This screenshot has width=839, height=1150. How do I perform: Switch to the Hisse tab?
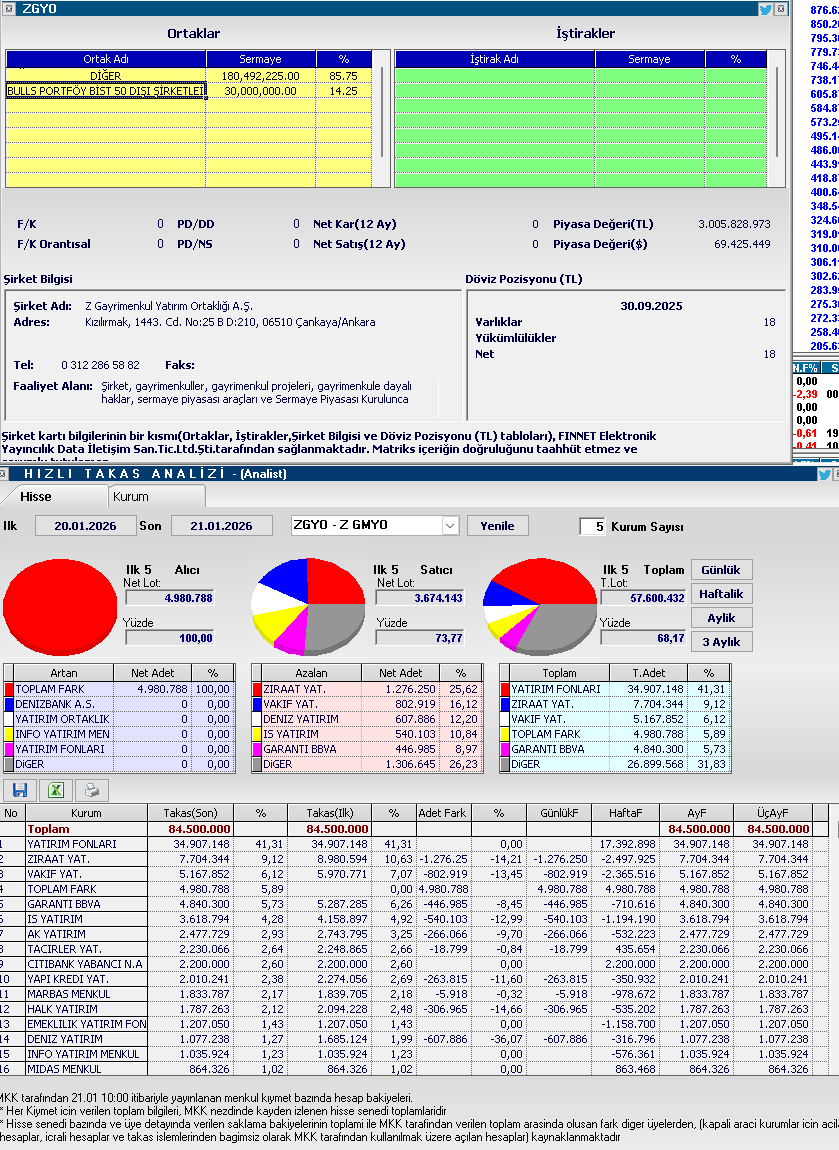[36, 497]
